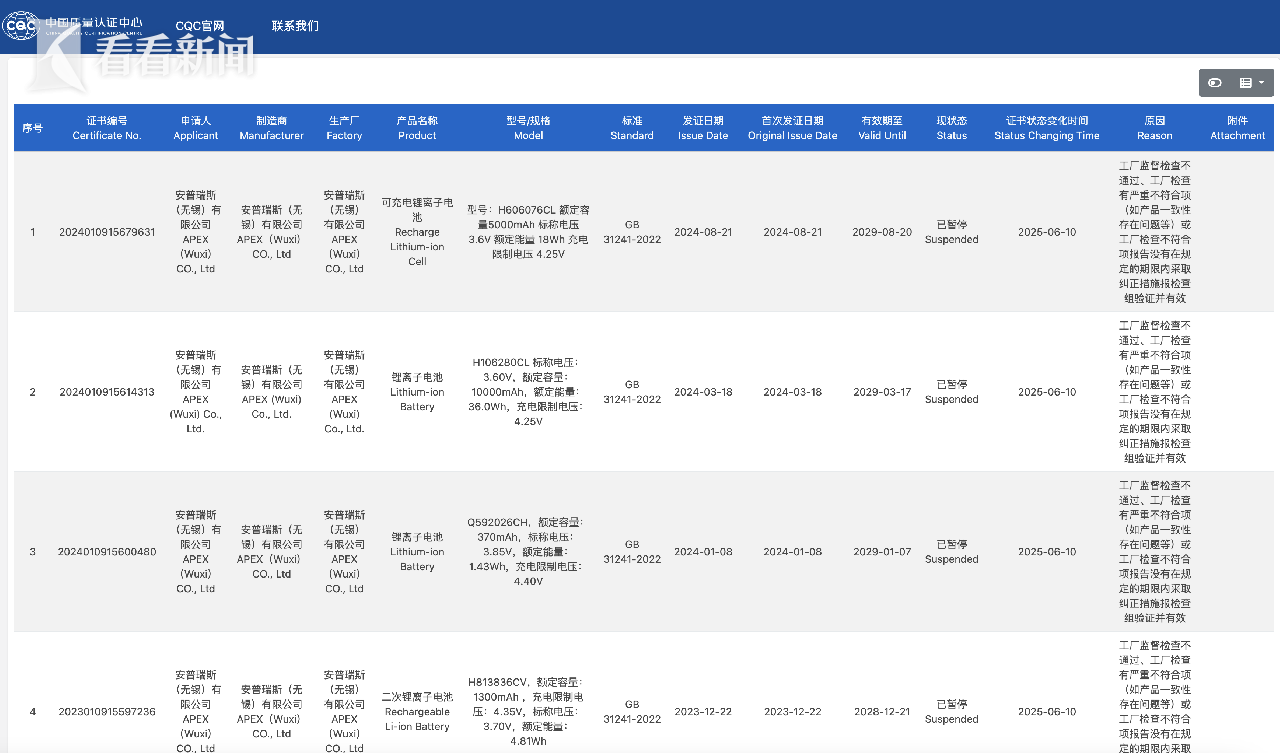
Task: Click the Model column header
Action: click(529, 128)
